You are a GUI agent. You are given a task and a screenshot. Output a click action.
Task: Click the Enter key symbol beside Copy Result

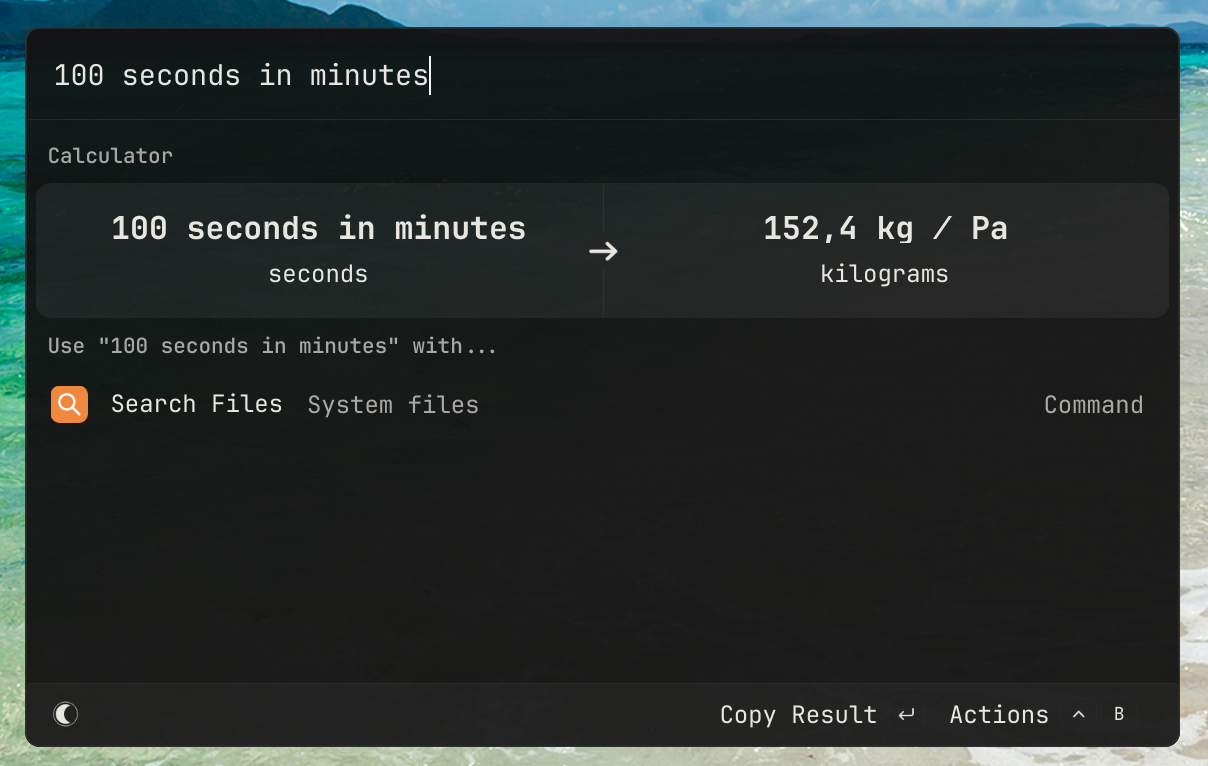click(x=907, y=715)
